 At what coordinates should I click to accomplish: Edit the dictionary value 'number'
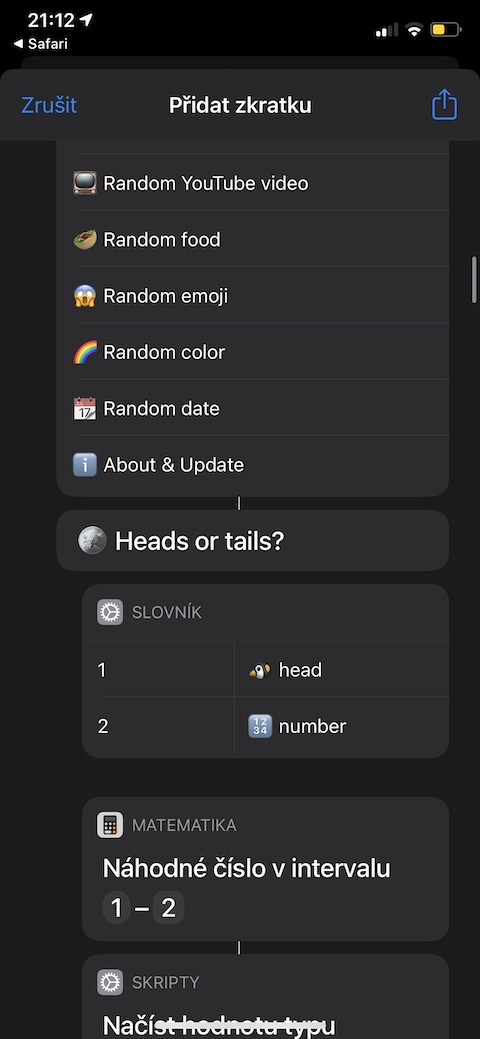click(x=341, y=726)
